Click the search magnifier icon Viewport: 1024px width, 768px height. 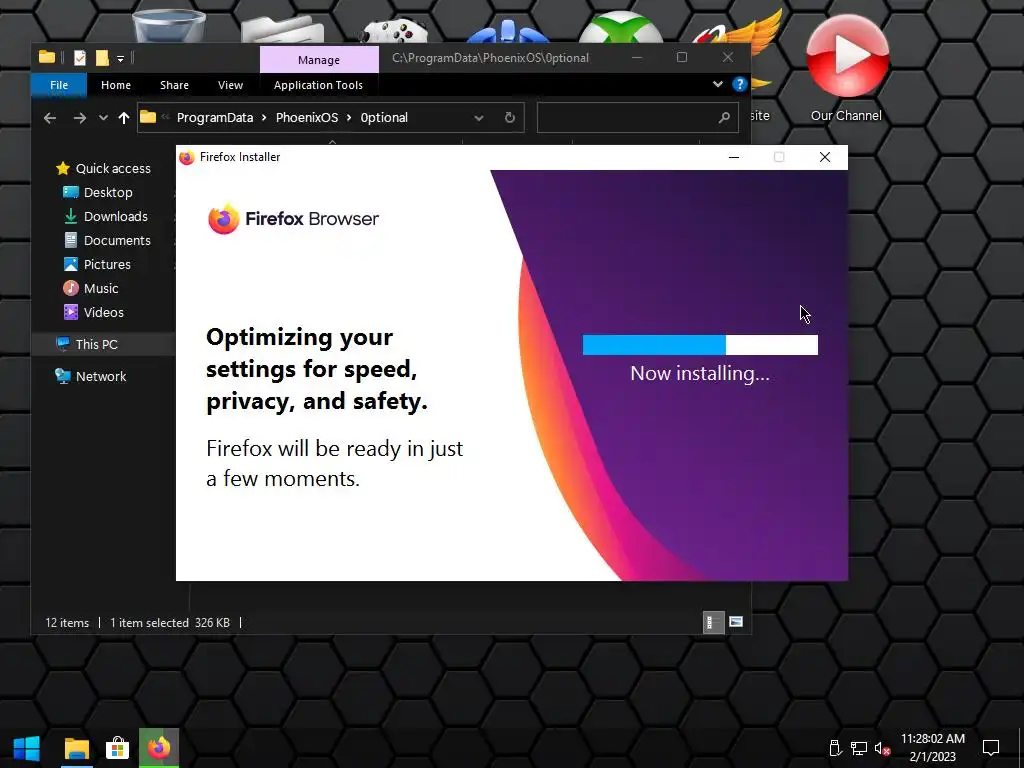pyautogui.click(x=724, y=118)
